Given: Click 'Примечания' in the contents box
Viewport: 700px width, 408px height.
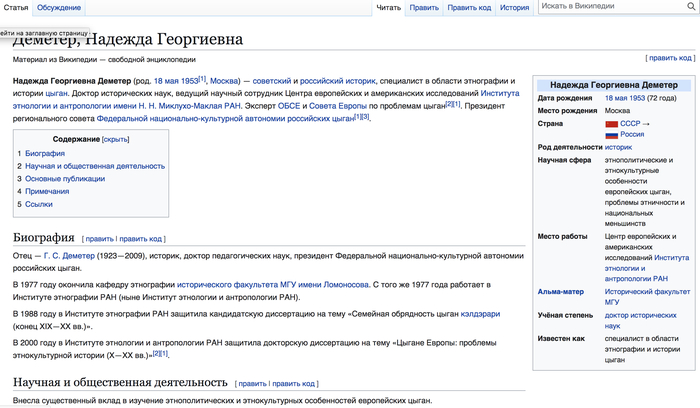Looking at the screenshot, I should (47, 191).
